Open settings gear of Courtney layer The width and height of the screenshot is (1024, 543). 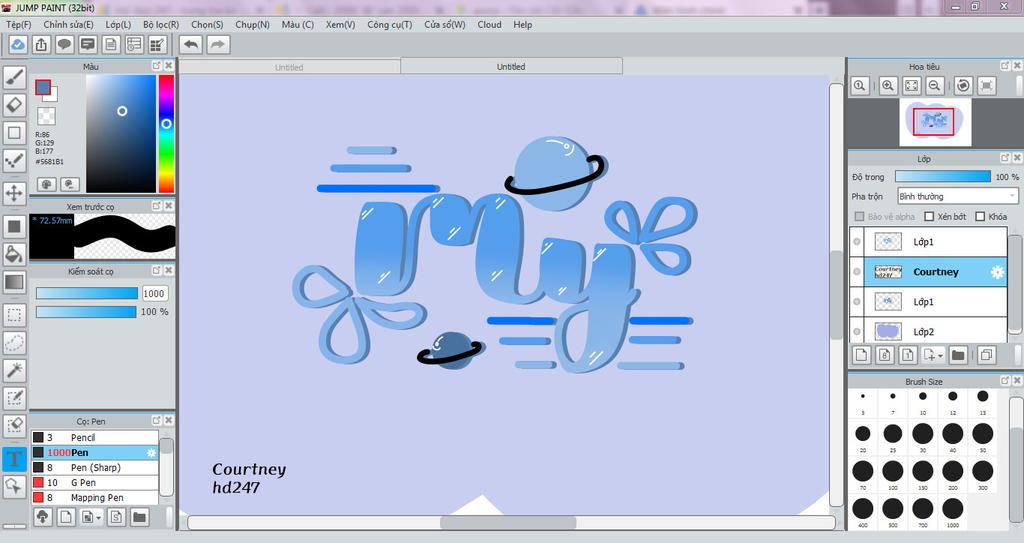997,272
